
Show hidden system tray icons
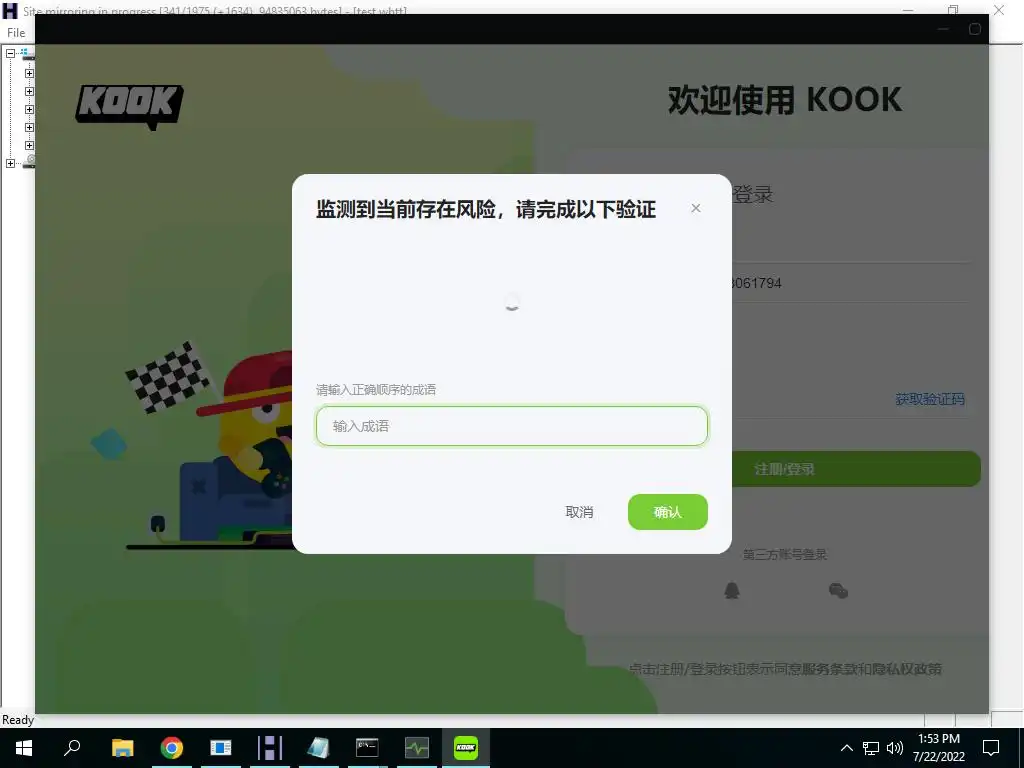846,748
